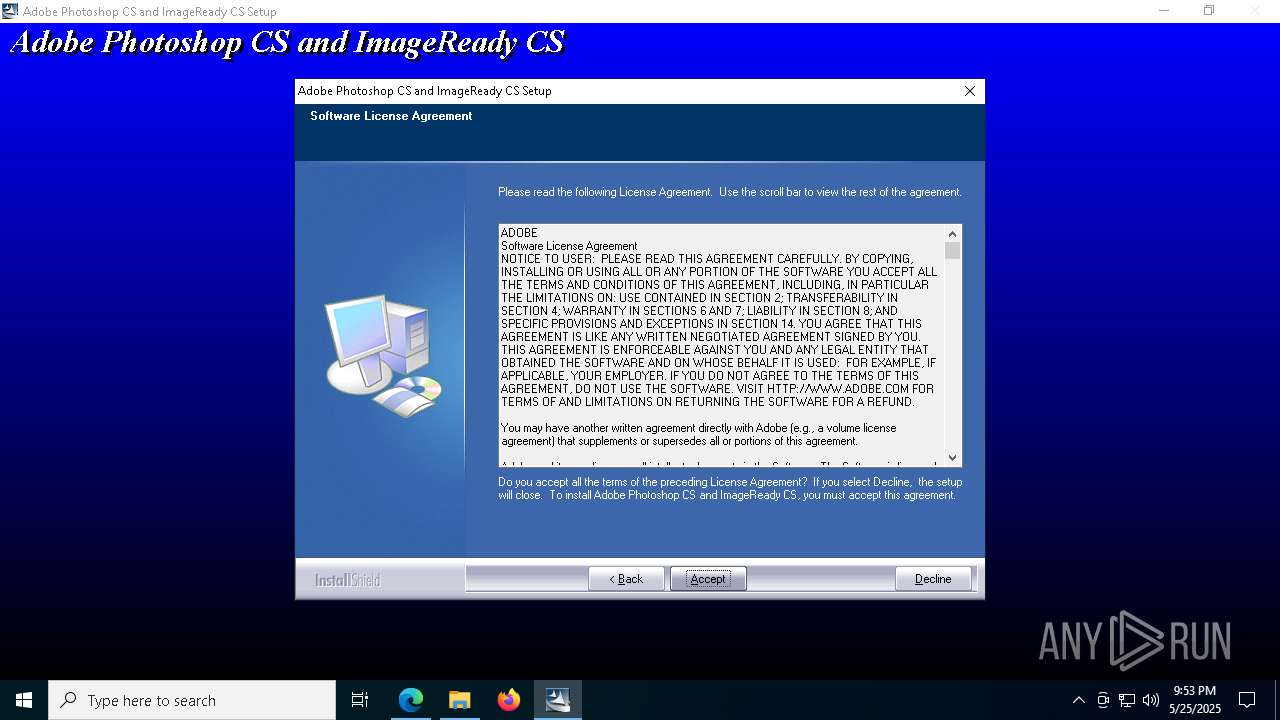Open the network status tray icon
Image resolution: width=1280 pixels, height=720 pixels.
(1127, 700)
